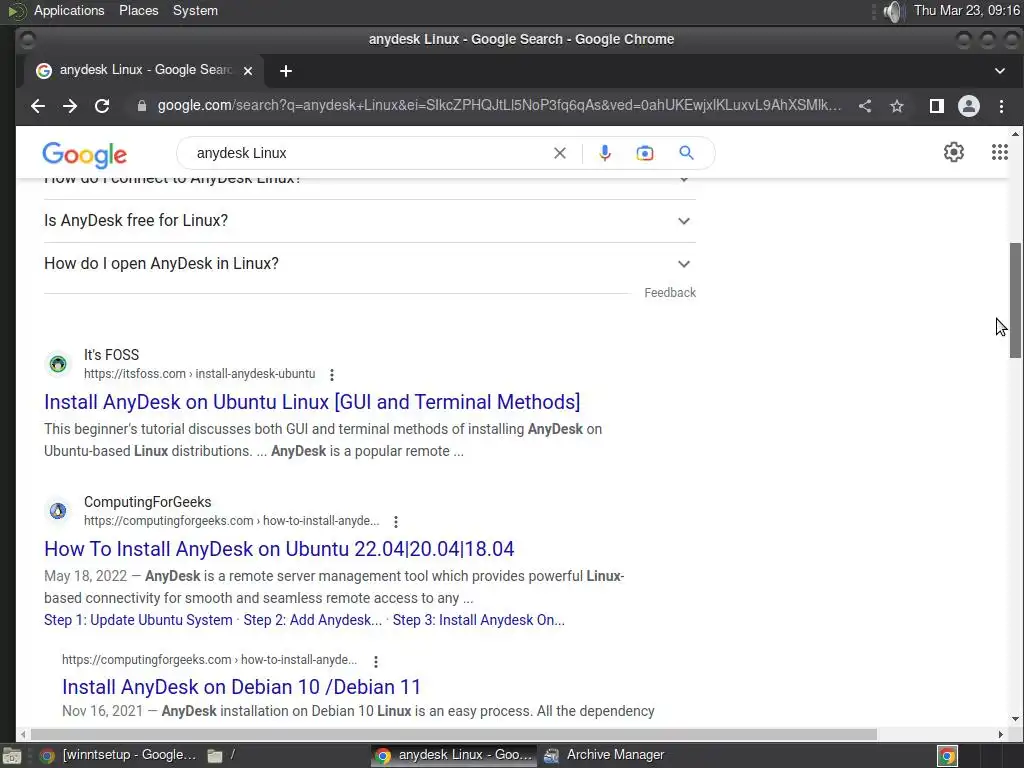Open the Chrome side panel
This screenshot has width=1024, height=768.
coord(936,106)
